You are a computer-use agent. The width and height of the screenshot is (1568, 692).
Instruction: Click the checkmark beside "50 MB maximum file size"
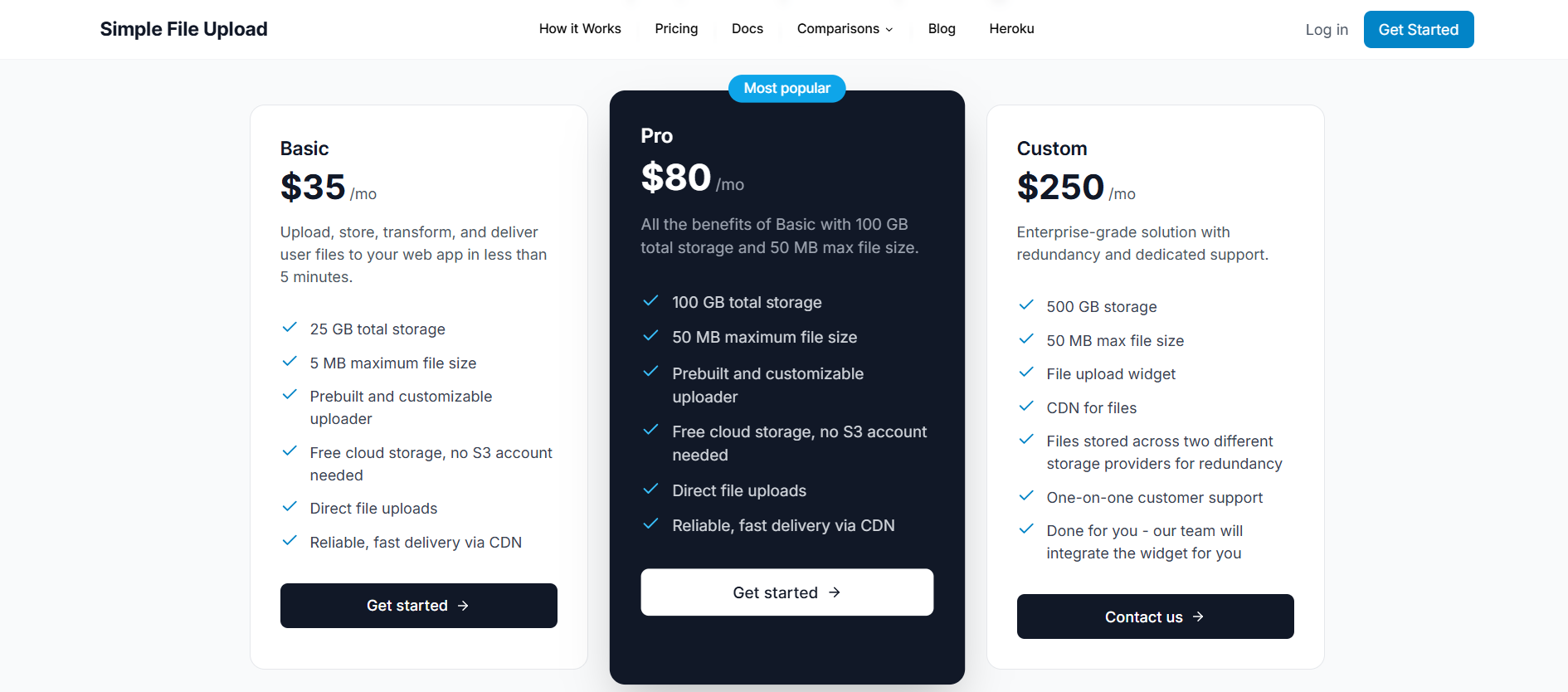point(651,335)
